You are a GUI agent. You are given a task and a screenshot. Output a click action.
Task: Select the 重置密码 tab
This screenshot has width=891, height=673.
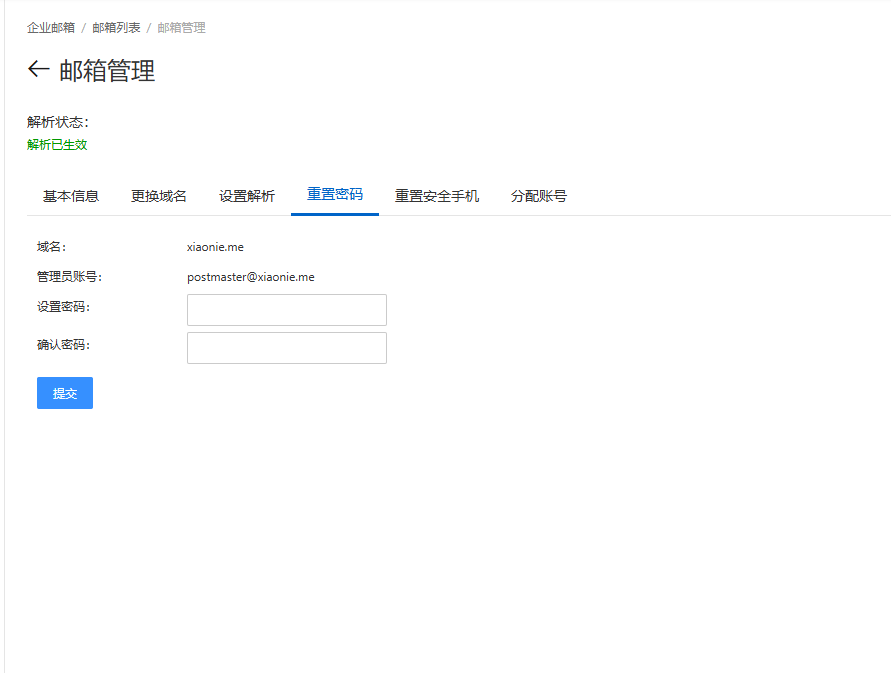[334, 196]
